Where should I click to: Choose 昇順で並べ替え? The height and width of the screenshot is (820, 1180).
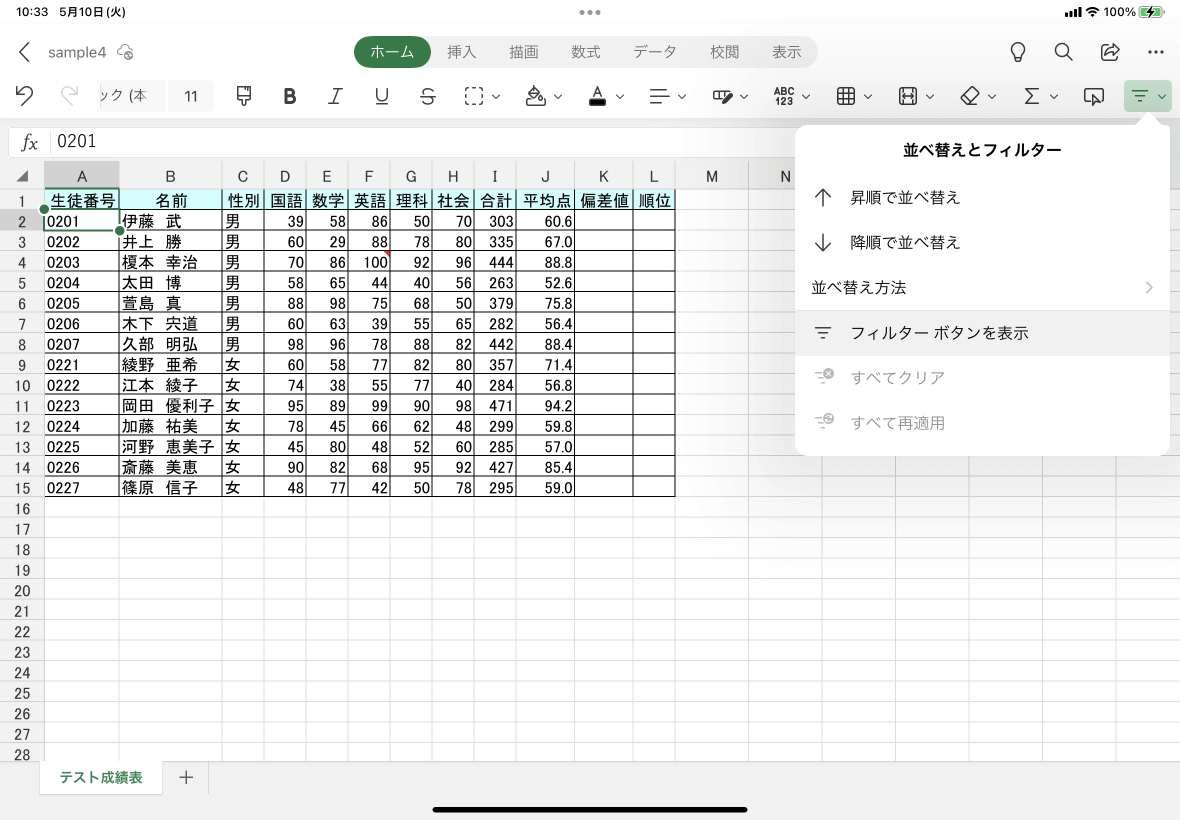pos(982,198)
